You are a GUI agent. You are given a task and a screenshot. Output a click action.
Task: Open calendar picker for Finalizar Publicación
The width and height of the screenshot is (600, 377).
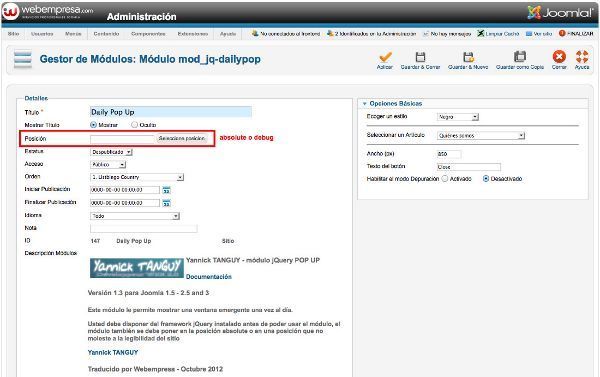pos(166,203)
